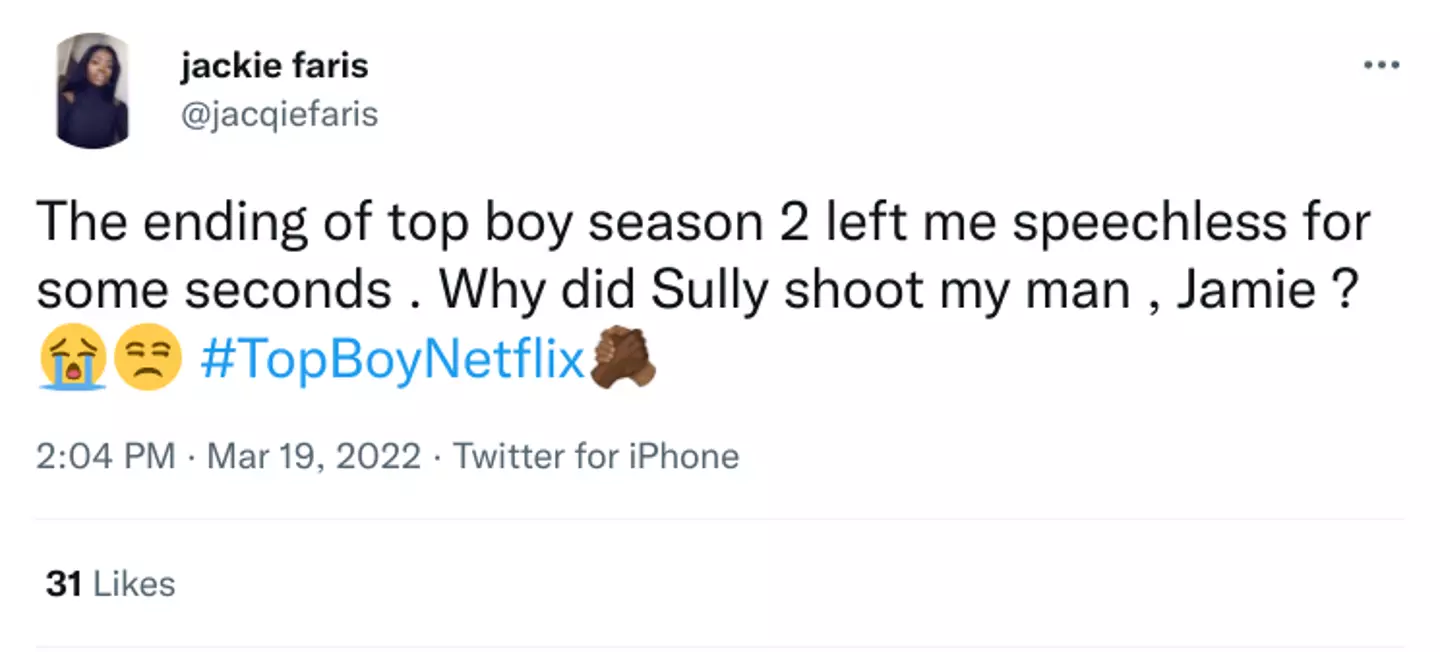
Task: Click jackie faris's profile picture
Action: coord(92,91)
